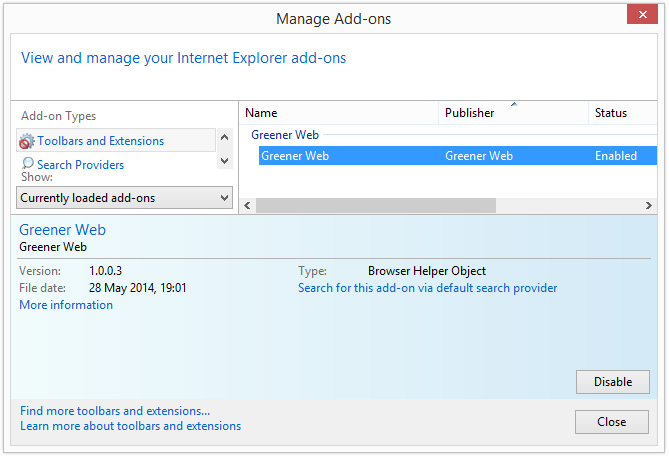Click the horizontal scrollbar right arrow
This screenshot has height=456, width=669.
pos(649,206)
